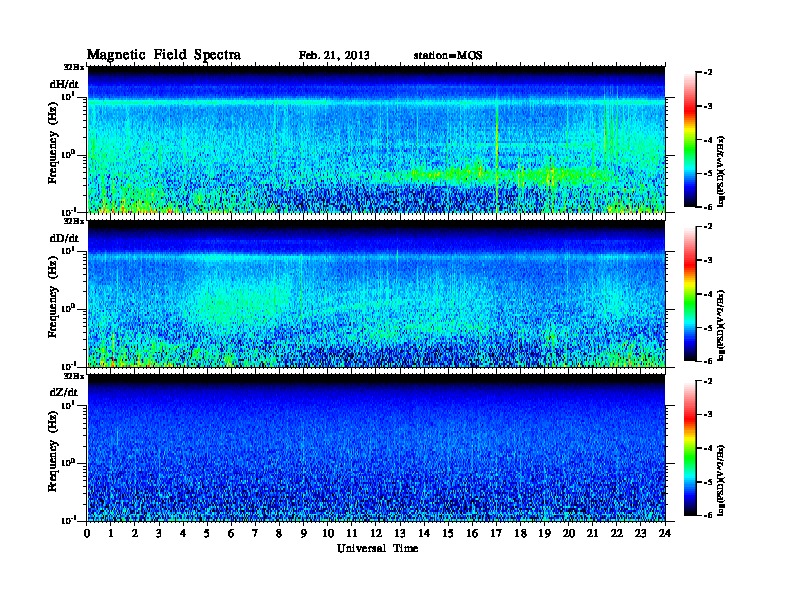The width and height of the screenshot is (792, 612).
Task: Click hour 20 on the time axis
Action: (x=568, y=533)
